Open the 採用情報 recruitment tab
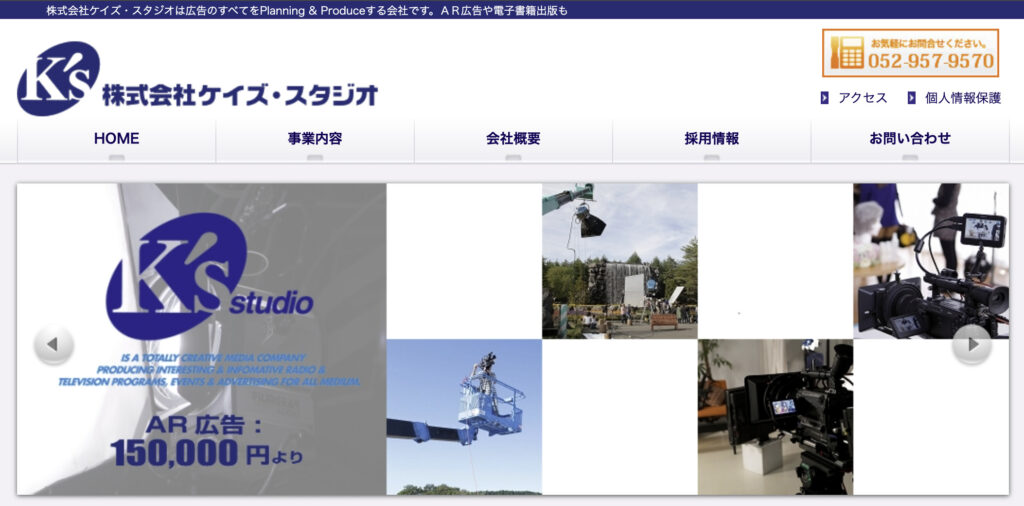 pos(711,139)
